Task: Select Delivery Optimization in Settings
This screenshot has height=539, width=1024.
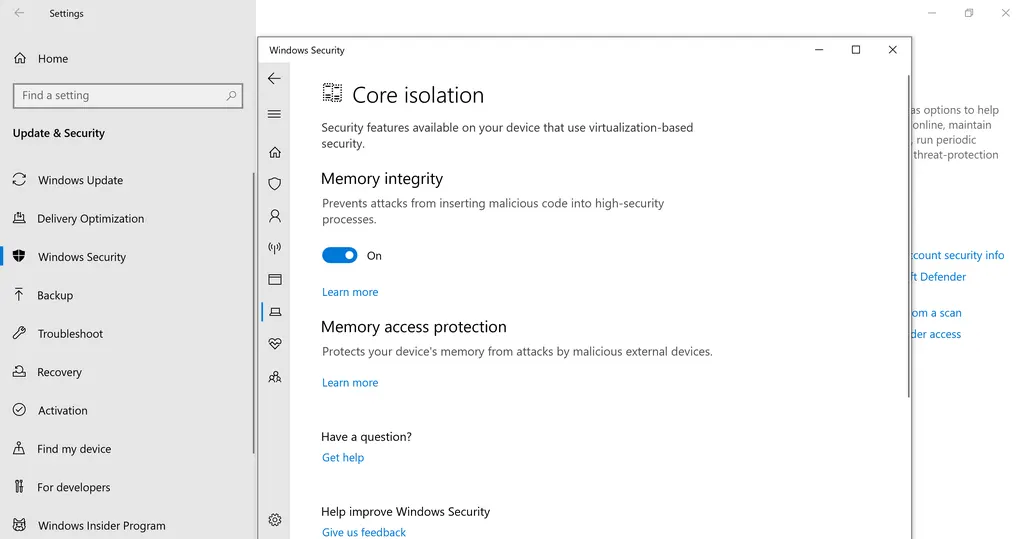Action: point(91,219)
